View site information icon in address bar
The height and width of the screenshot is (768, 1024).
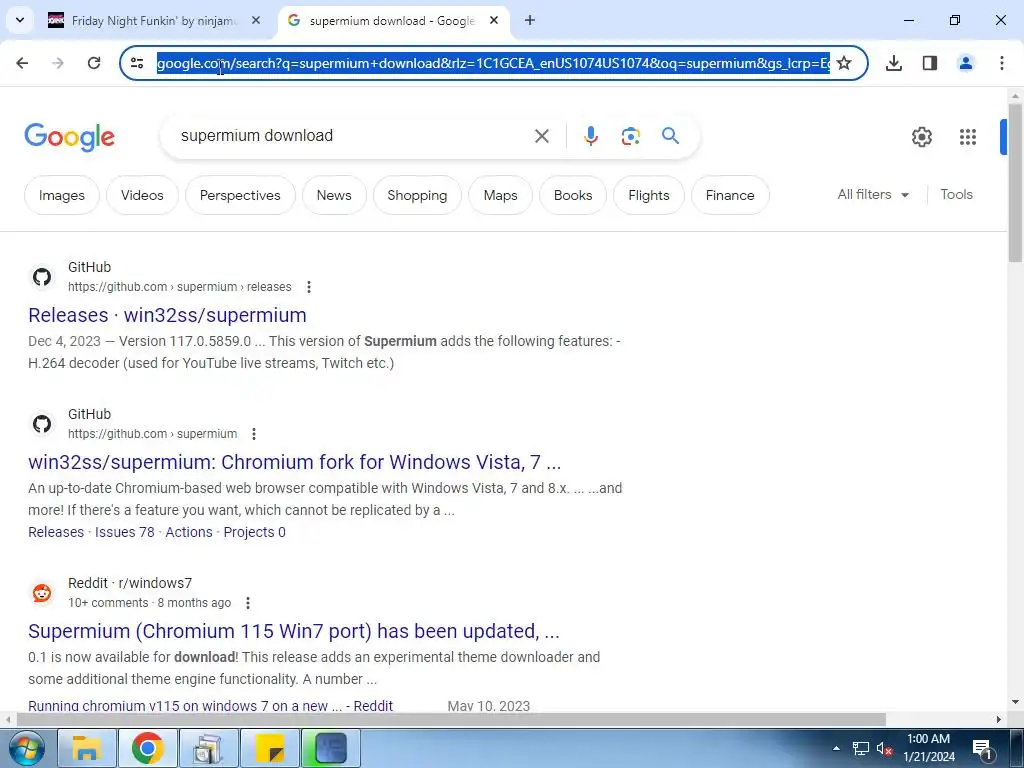coord(137,63)
